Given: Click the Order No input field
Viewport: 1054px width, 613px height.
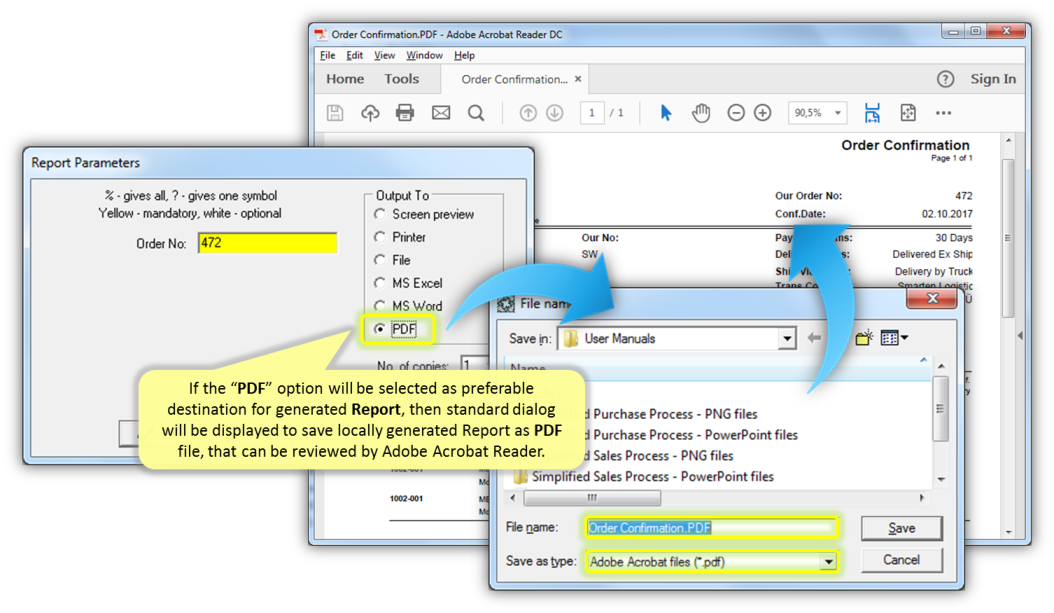Looking at the screenshot, I should [x=268, y=243].
